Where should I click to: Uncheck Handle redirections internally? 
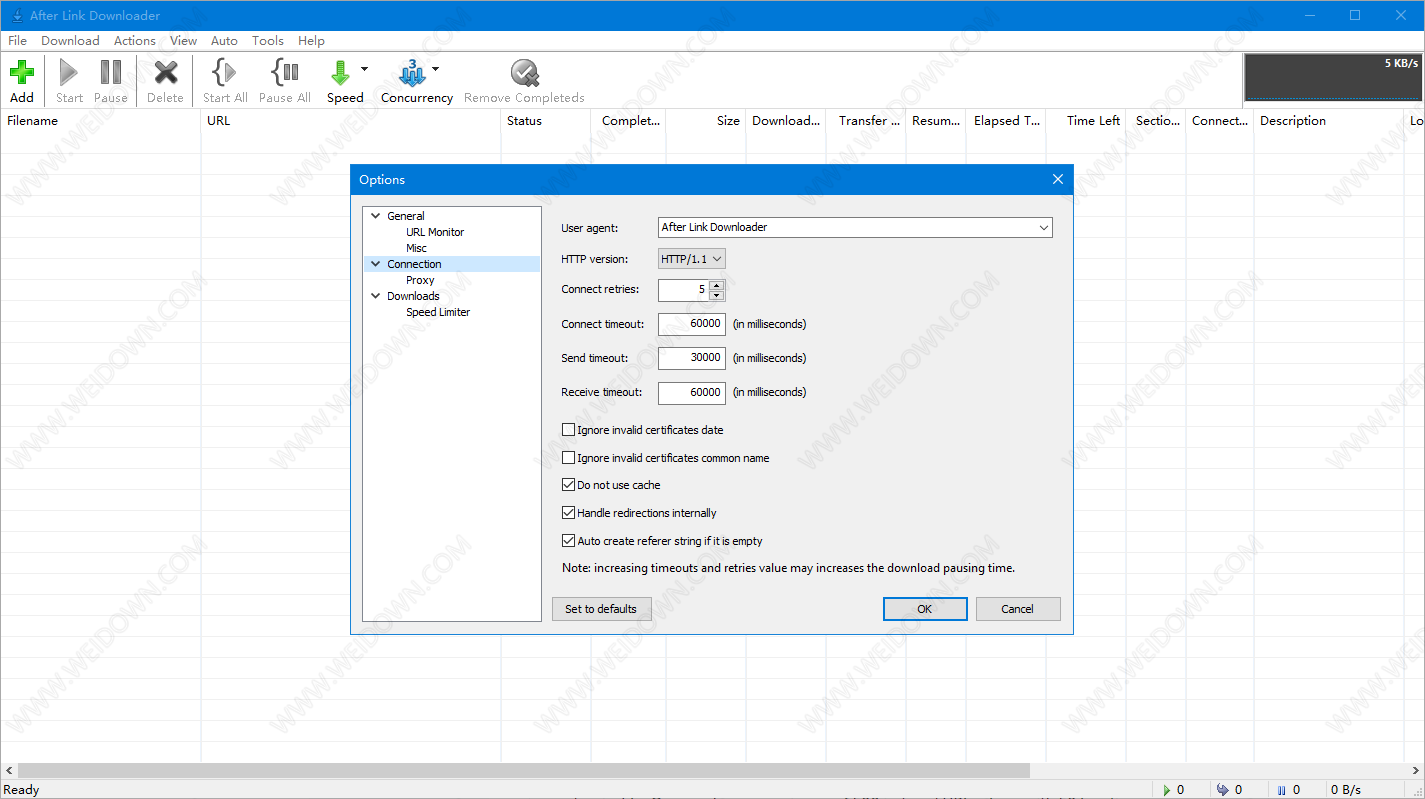click(x=569, y=513)
